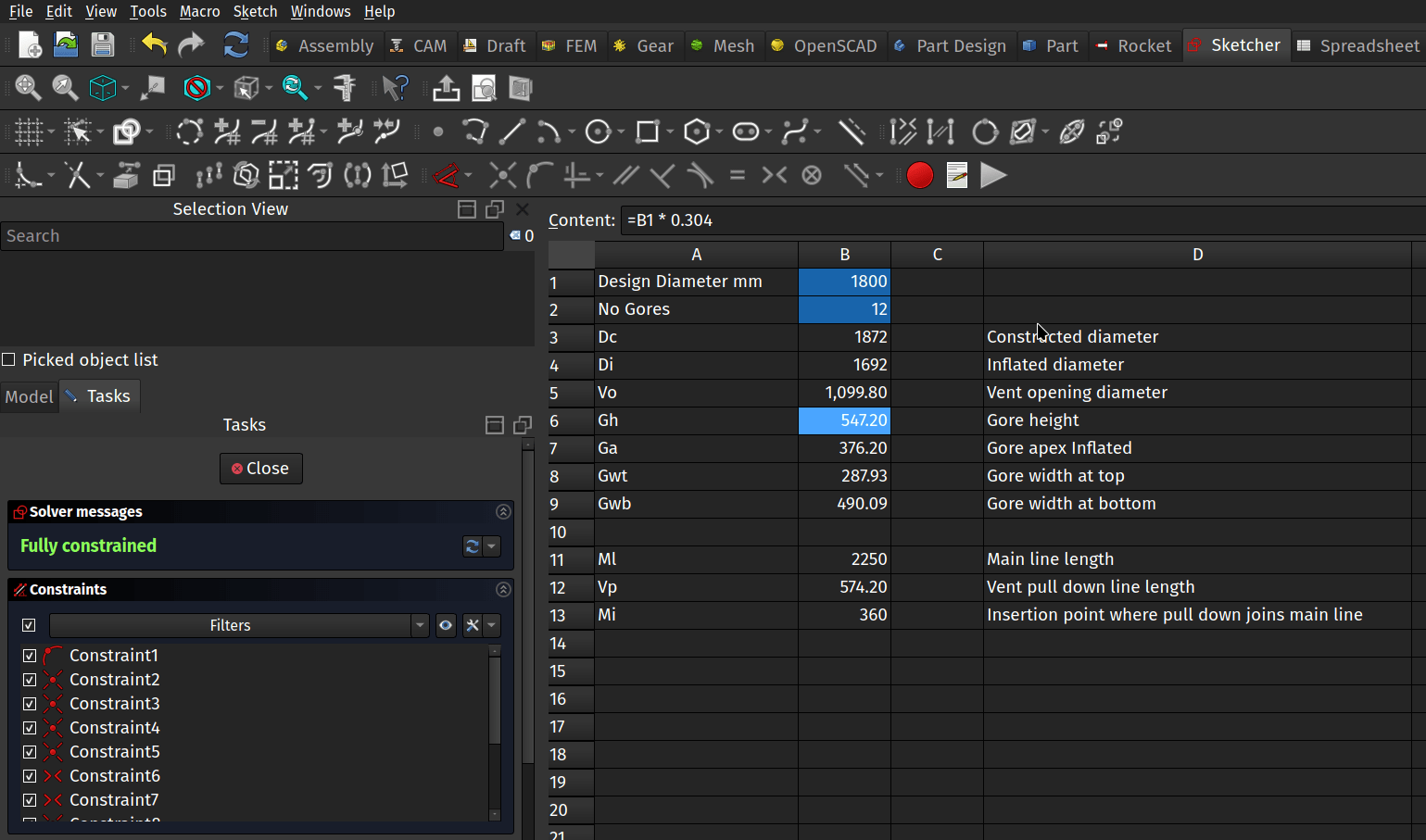
Task: Collapse the Solver messages section
Action: tap(503, 511)
